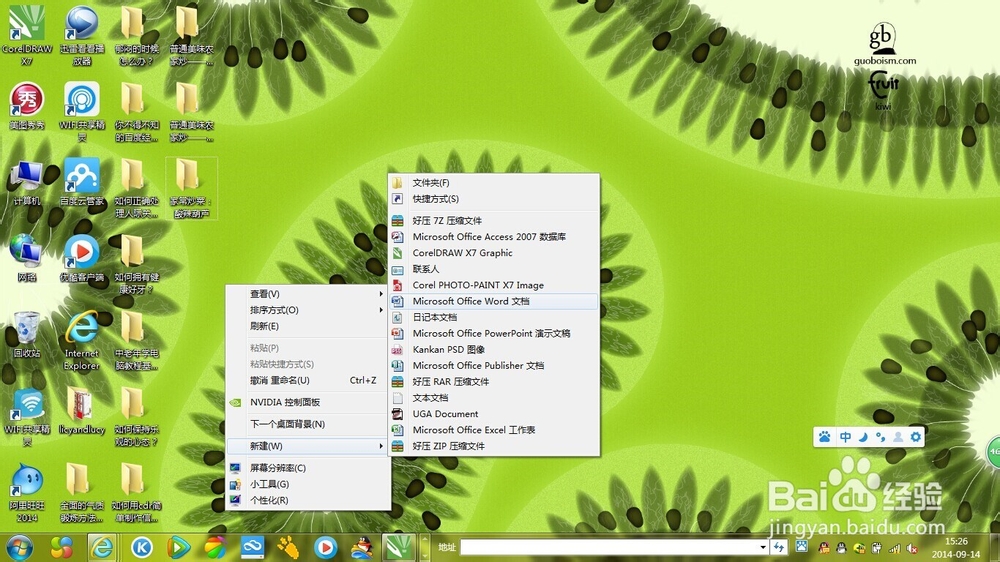This screenshot has width=1000, height=562.
Task: Click the moon icon on IME bar
Action: click(863, 437)
